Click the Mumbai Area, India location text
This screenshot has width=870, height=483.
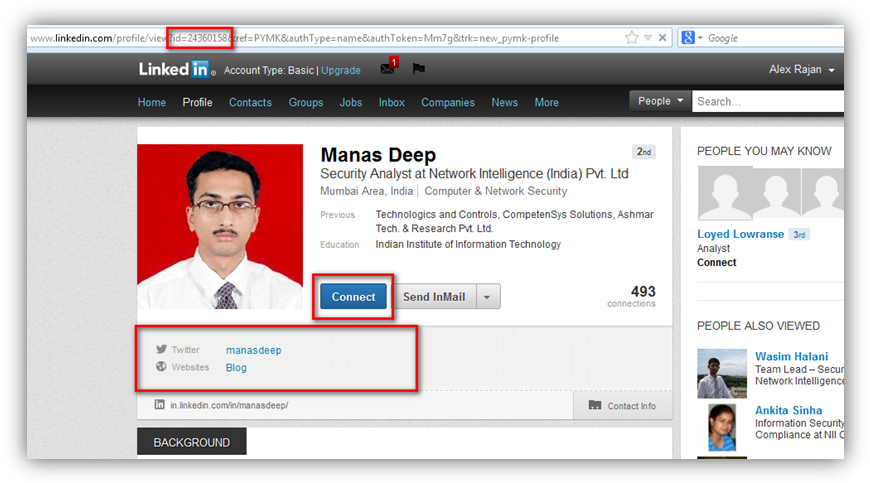[366, 191]
